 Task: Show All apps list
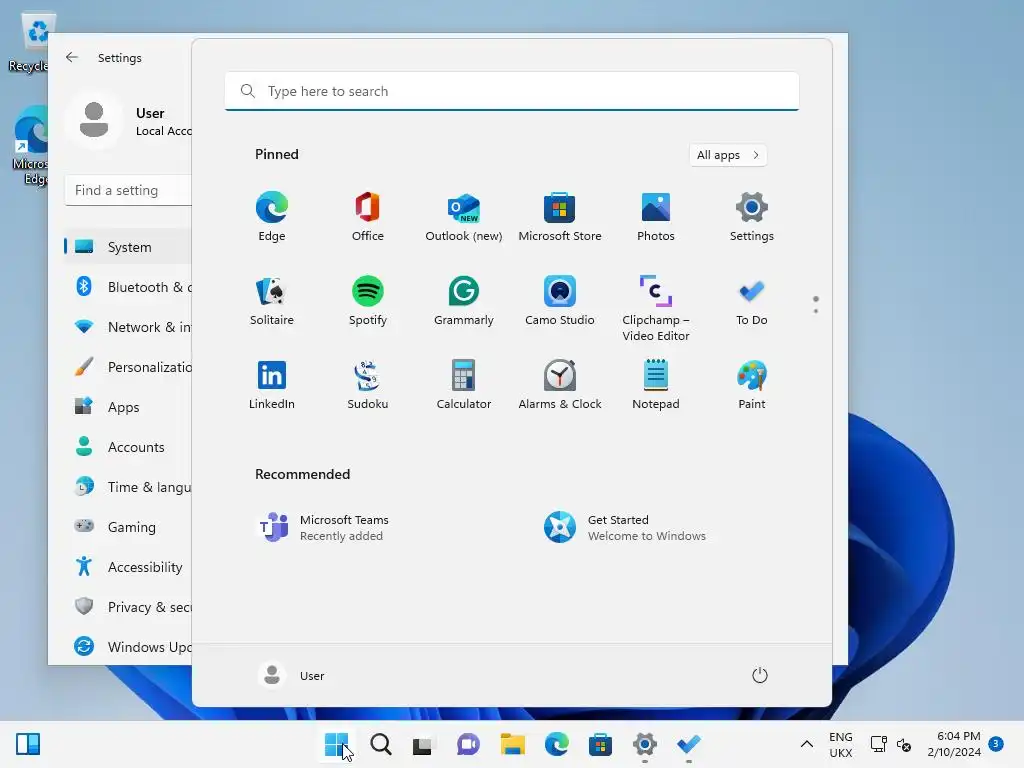pos(728,155)
